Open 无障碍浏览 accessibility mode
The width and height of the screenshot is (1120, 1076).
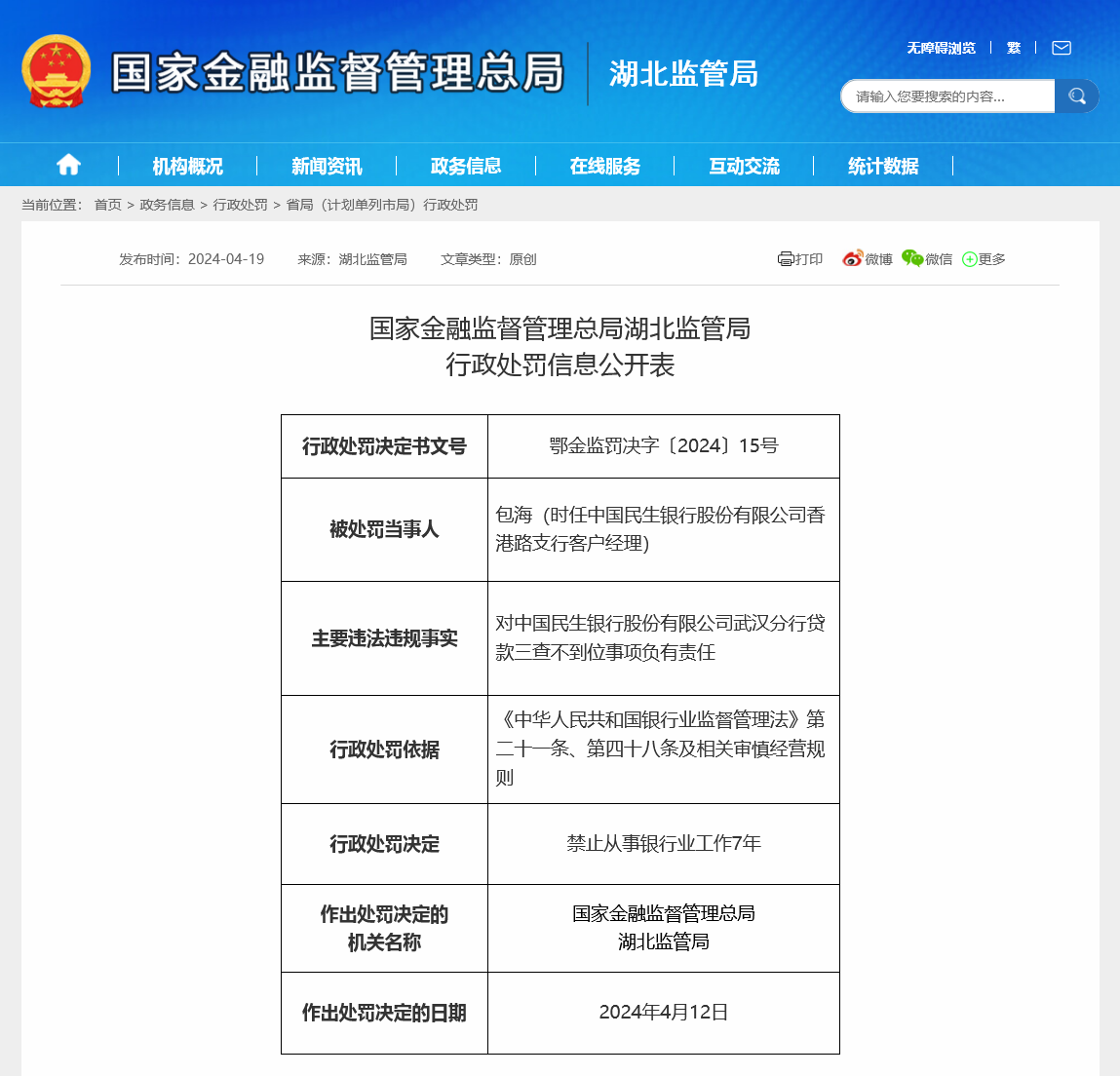[x=941, y=48]
